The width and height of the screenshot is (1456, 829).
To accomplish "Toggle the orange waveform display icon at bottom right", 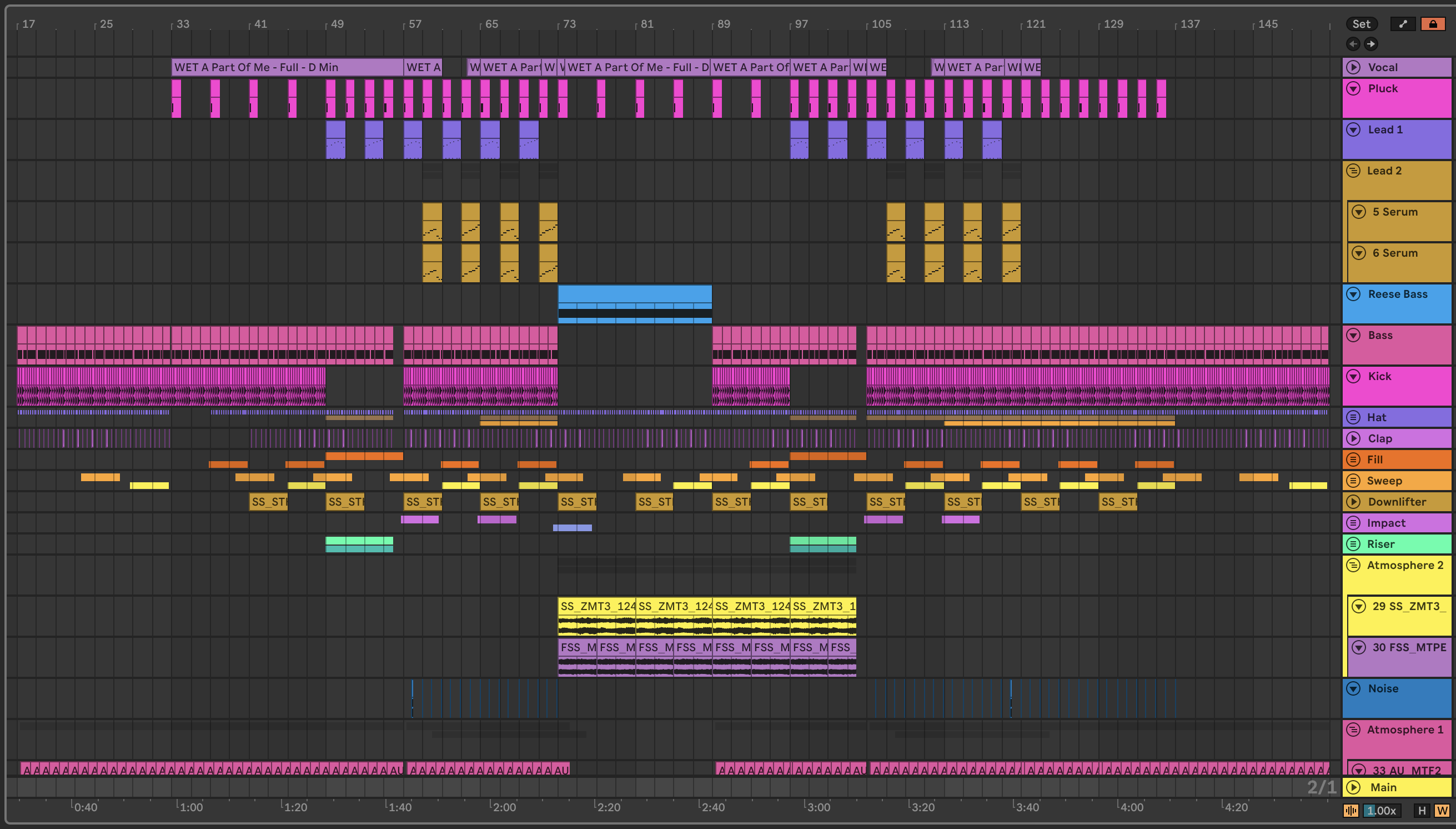I will coord(1350,810).
